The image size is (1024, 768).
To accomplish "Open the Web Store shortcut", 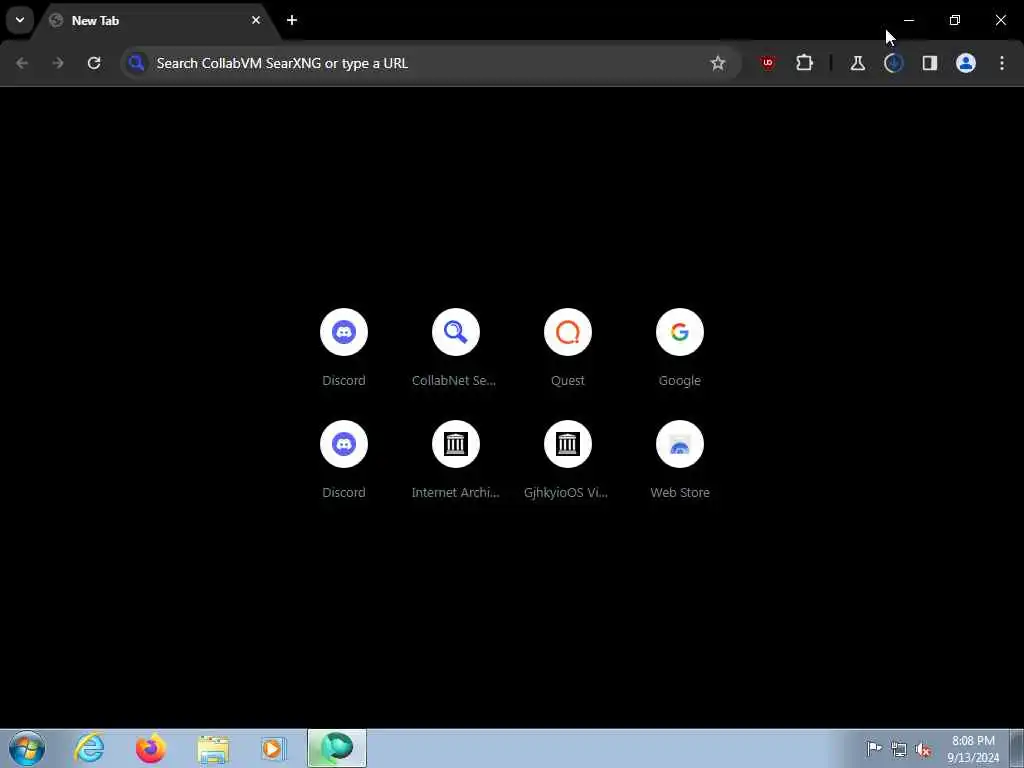I will (679, 444).
